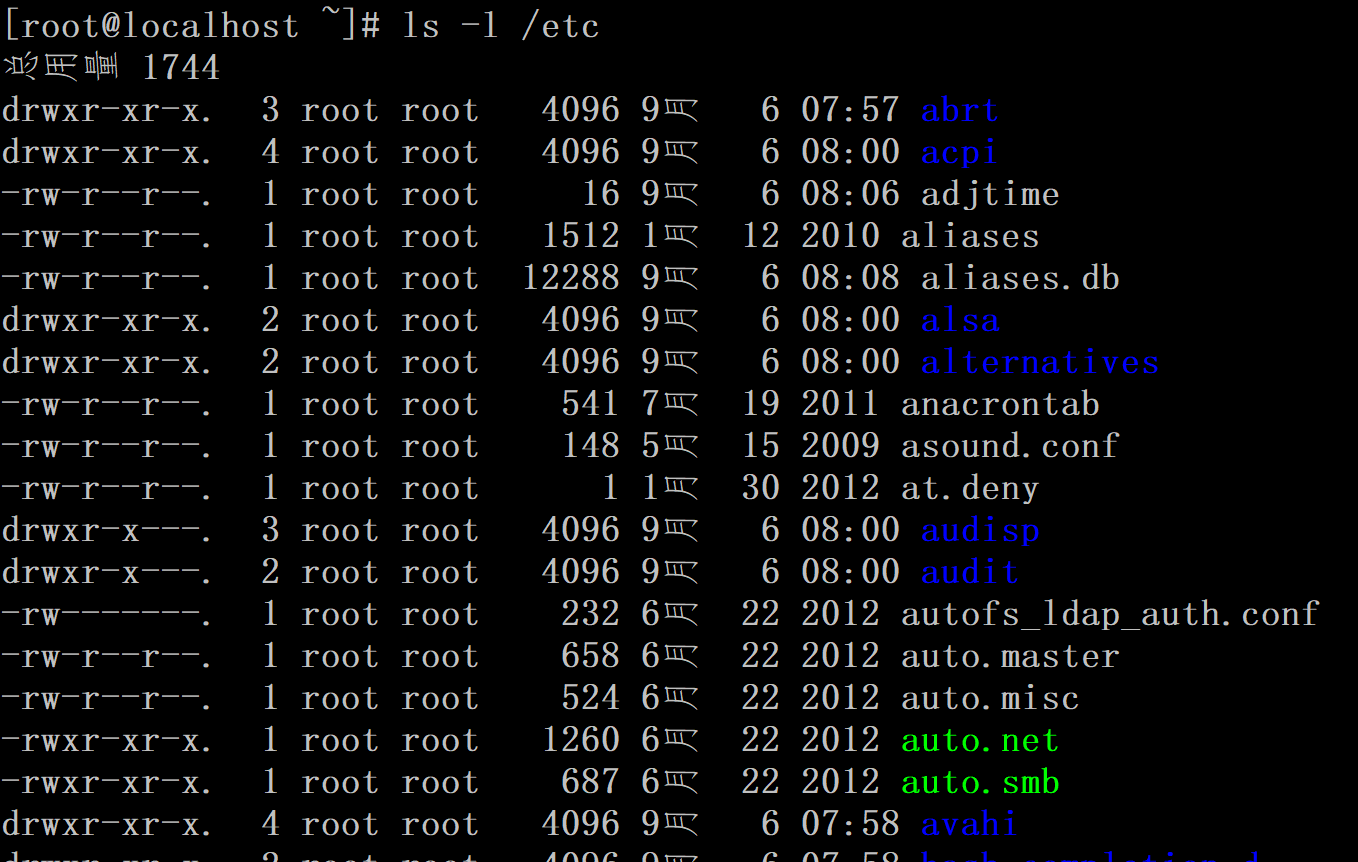Click the link count 3 in abrt row

(271, 110)
